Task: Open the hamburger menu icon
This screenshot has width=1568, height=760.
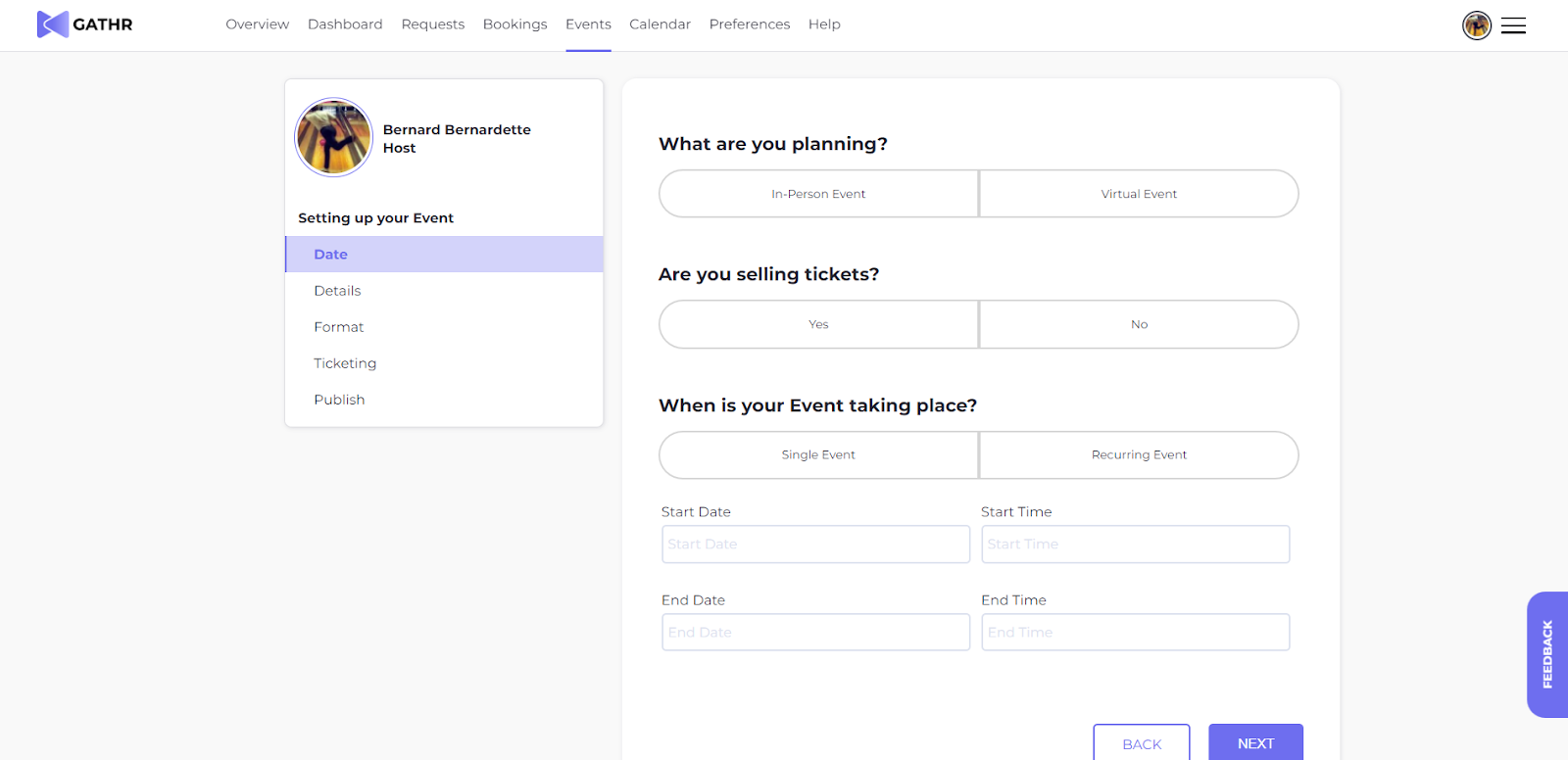Action: pos(1513,25)
